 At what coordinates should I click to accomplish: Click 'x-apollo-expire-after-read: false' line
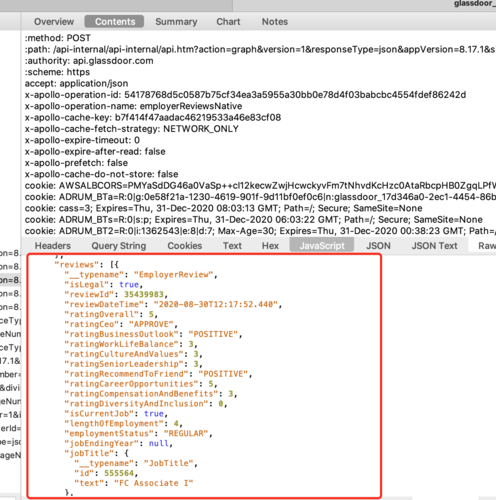pos(95,151)
